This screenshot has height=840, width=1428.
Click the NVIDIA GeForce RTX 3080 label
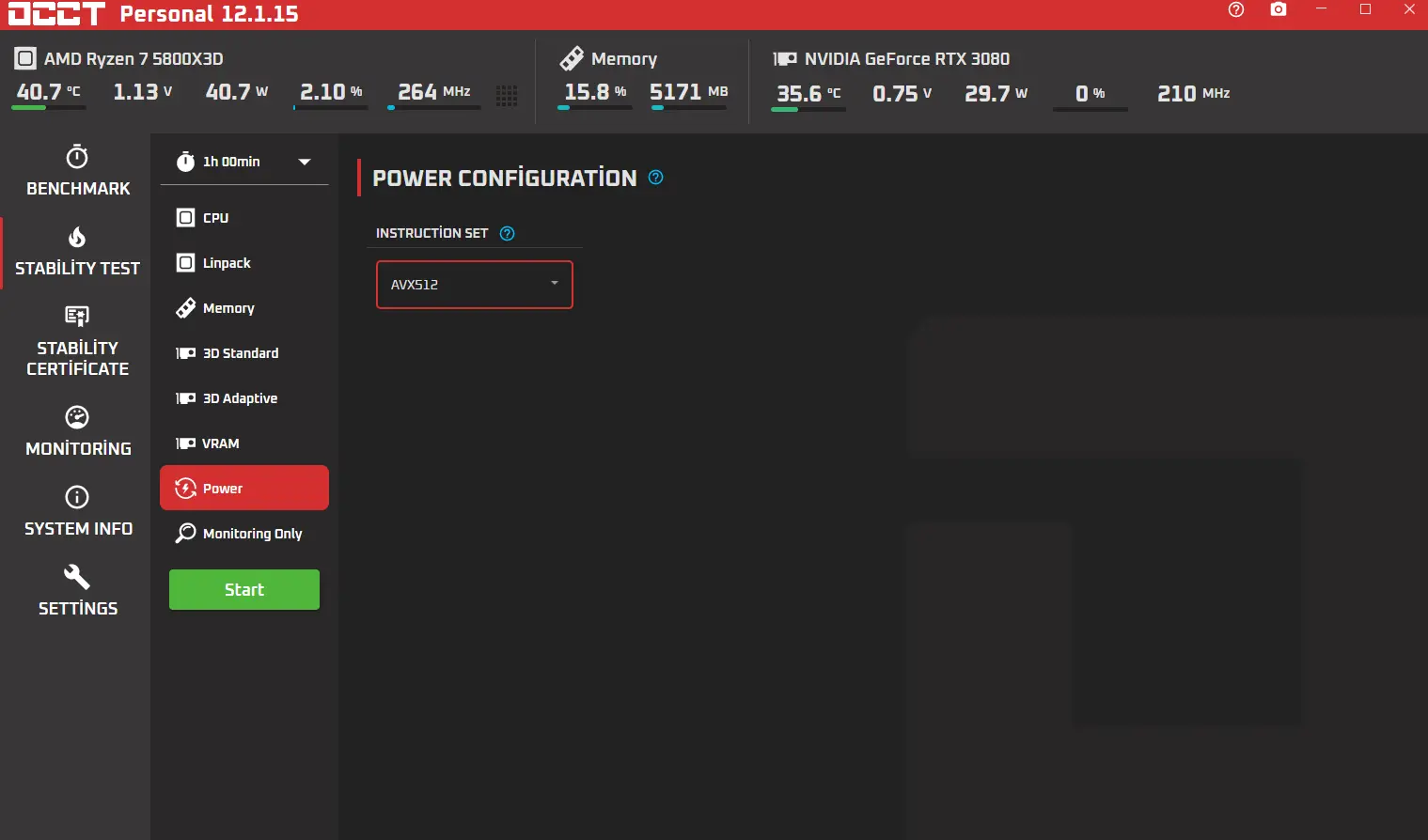point(907,59)
